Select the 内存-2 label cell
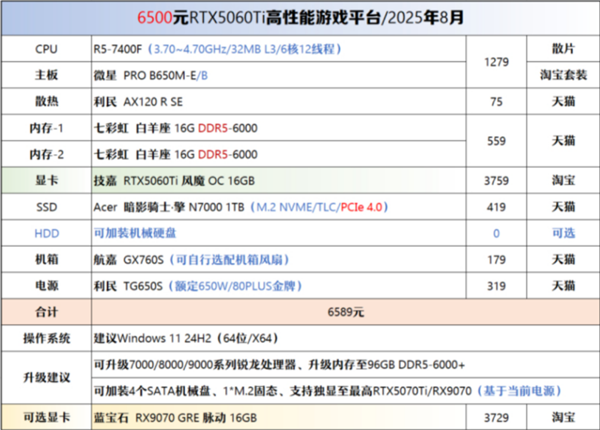600x430 pixels. point(46,154)
